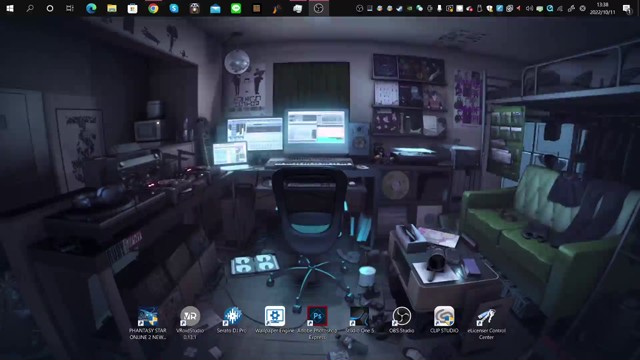This screenshot has width=640, height=360.
Task: Launch the VRoidStudio desktop shortcut
Action: coord(190,322)
